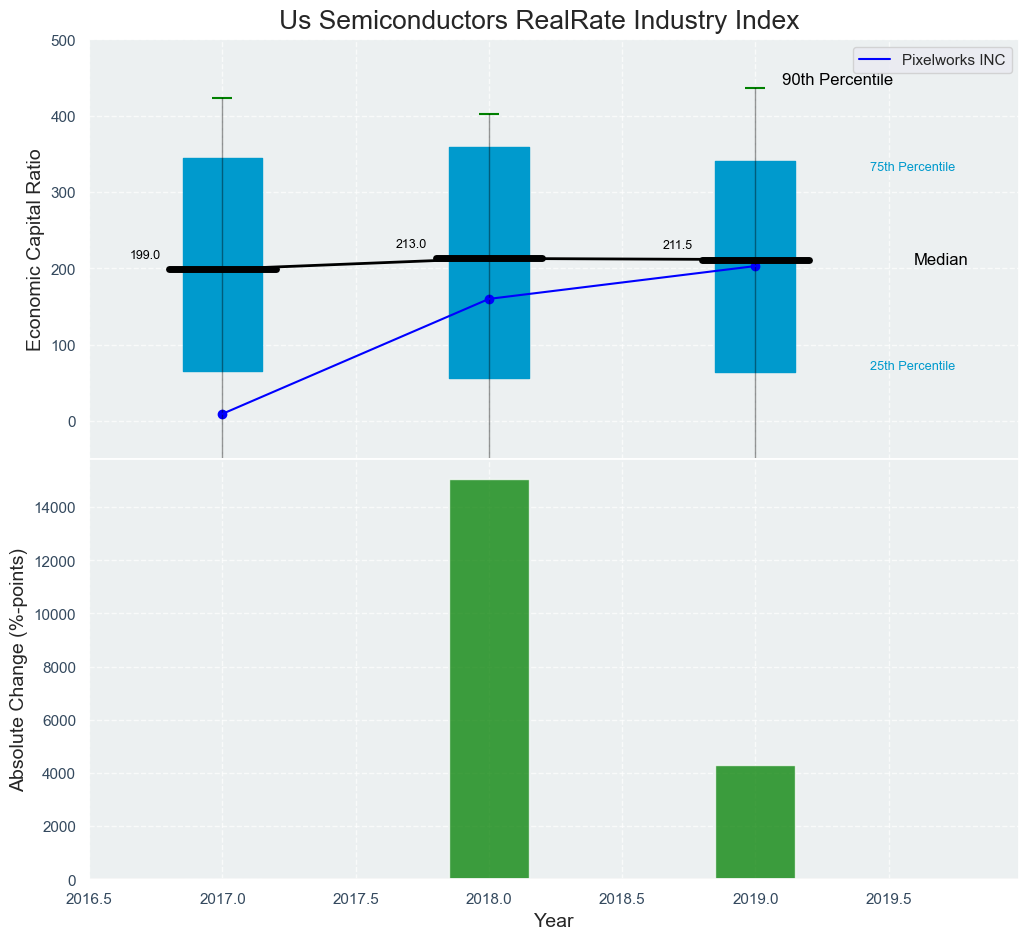Click the 25th Percentile annotation
This screenshot has width=1029, height=940.
[x=912, y=366]
